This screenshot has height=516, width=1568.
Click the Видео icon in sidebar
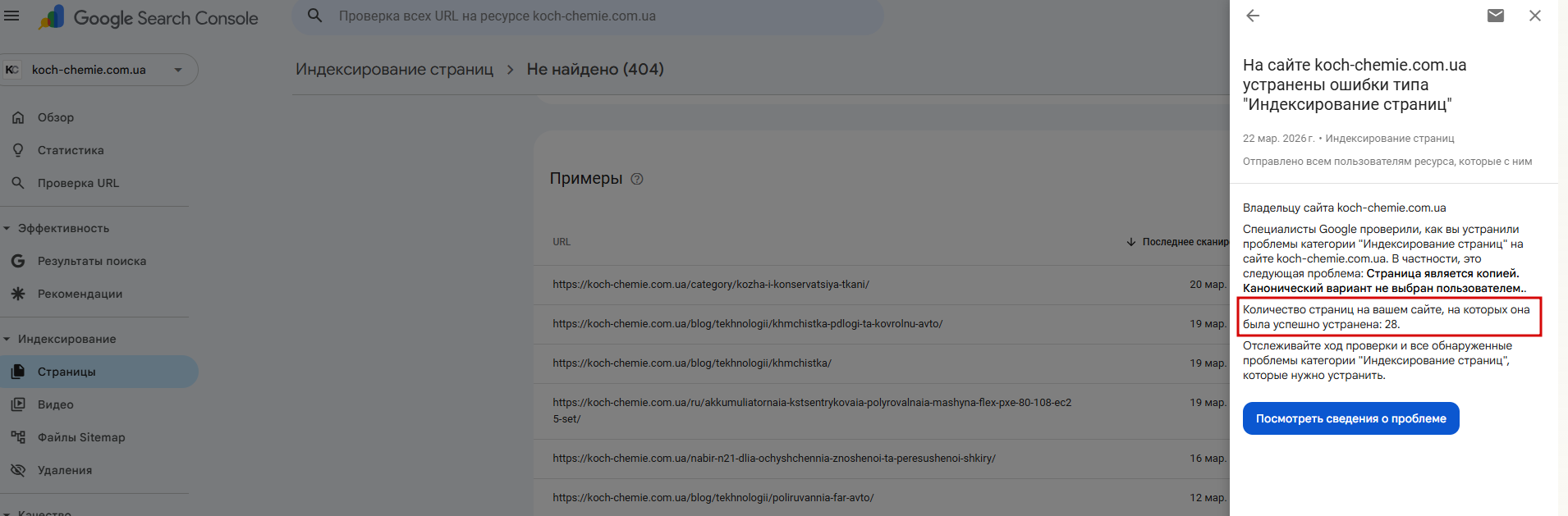pos(18,404)
